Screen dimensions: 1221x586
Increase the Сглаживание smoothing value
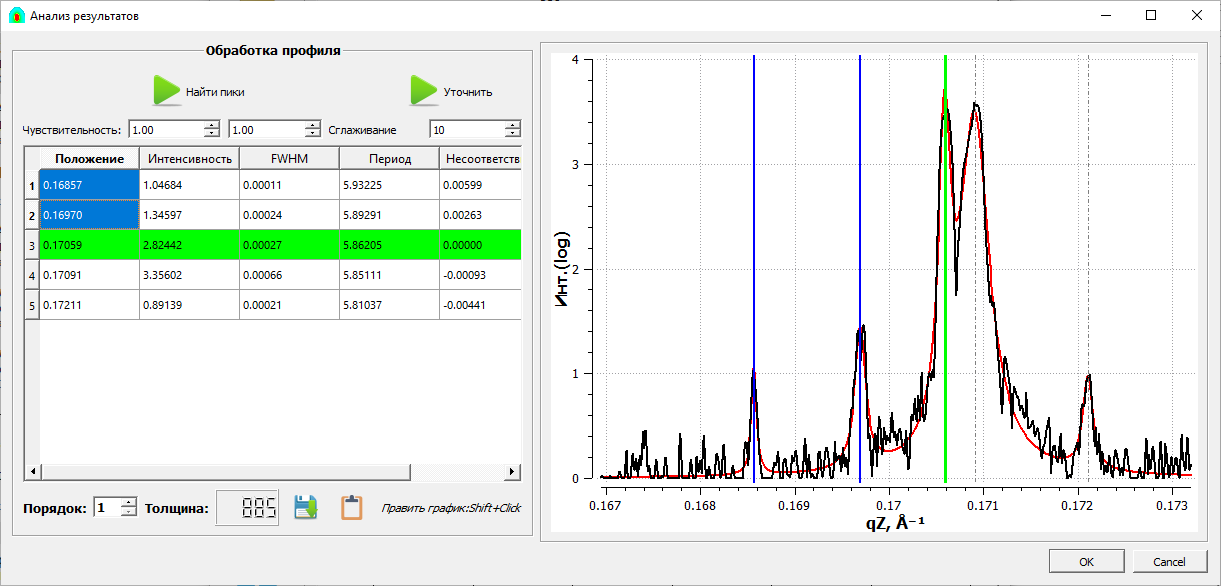(512, 125)
